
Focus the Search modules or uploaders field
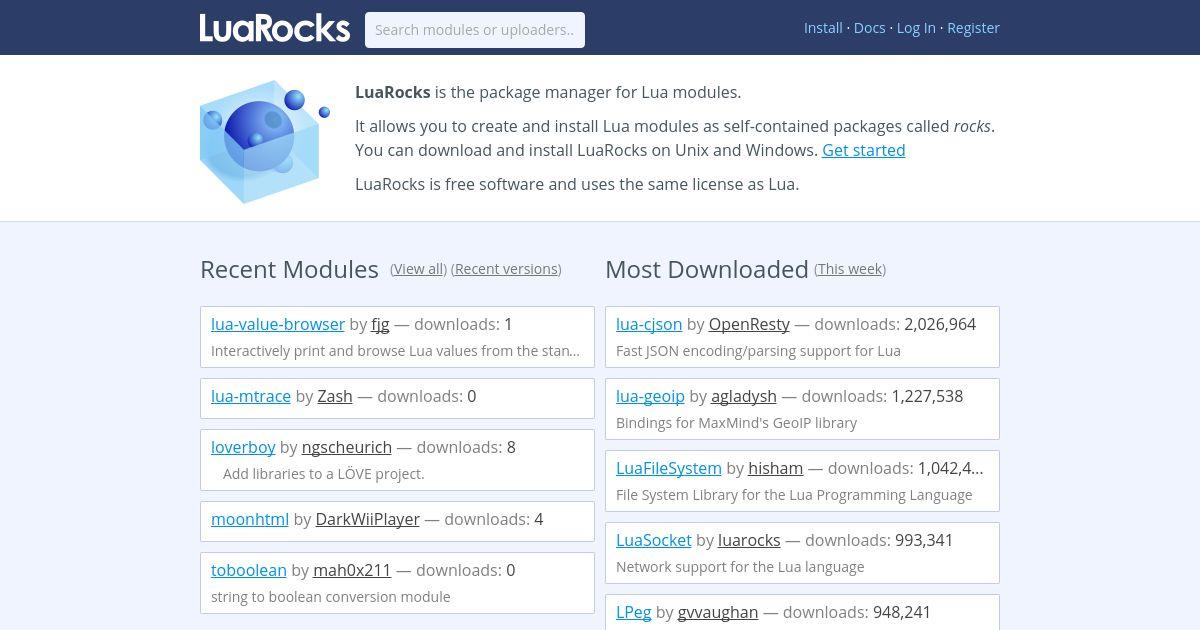(x=475, y=30)
